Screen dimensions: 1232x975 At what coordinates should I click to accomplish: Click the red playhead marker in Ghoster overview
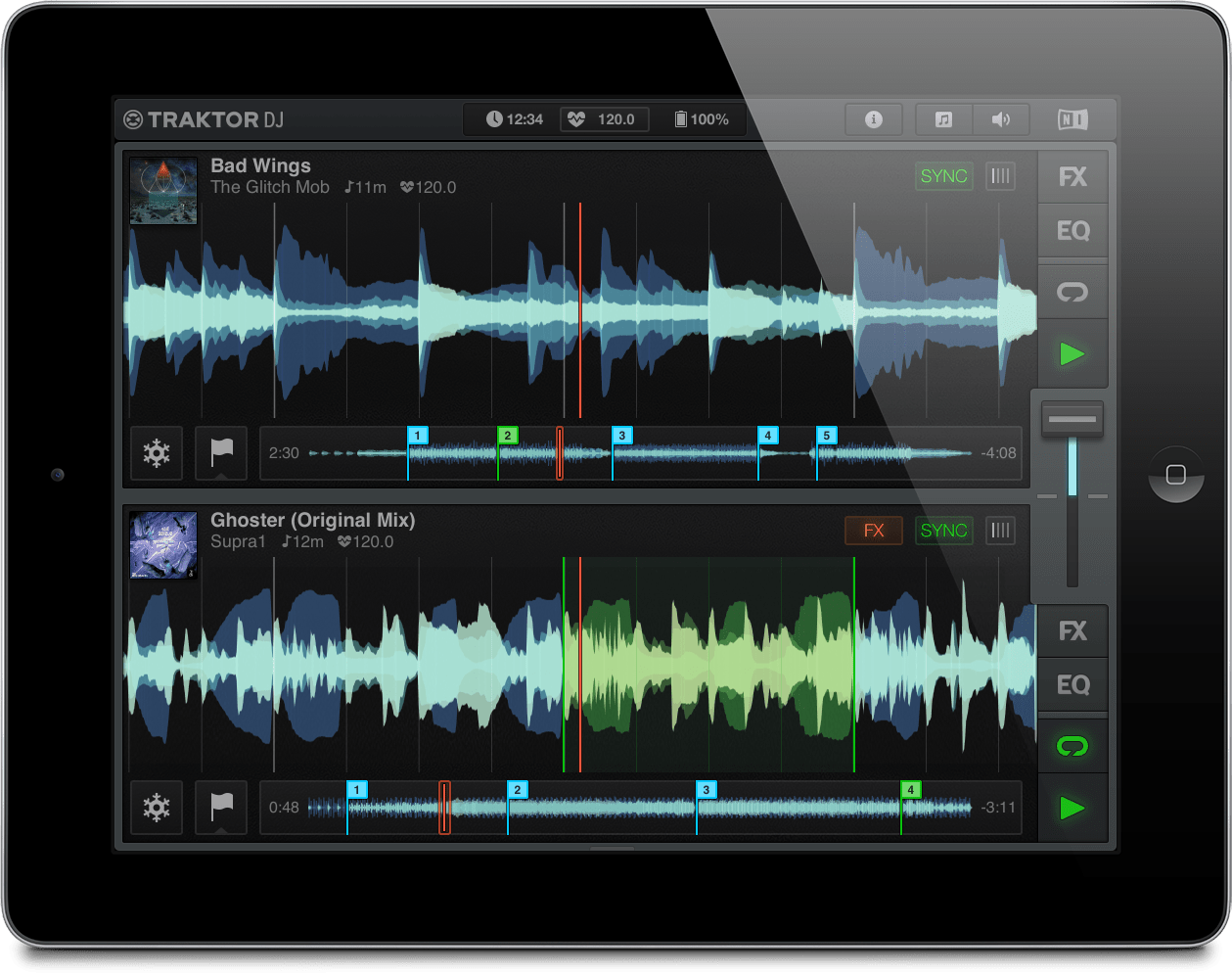point(444,808)
